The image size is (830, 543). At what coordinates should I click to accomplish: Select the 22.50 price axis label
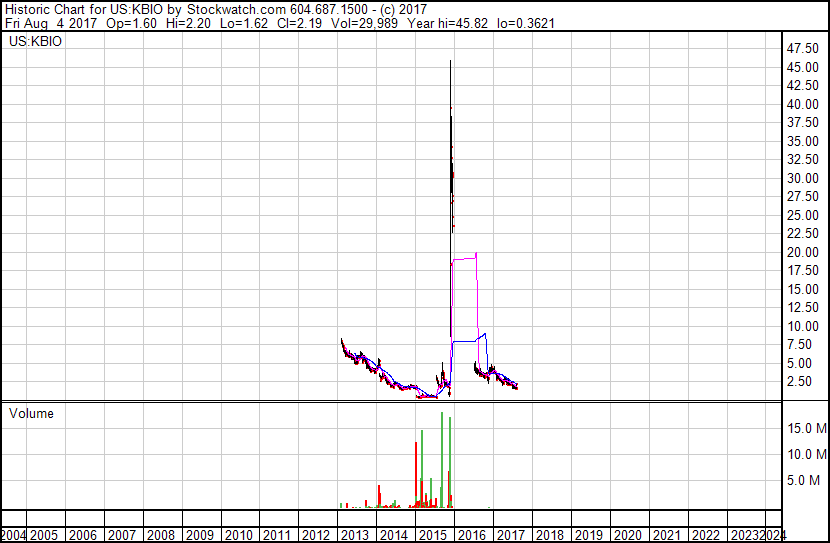coord(802,233)
